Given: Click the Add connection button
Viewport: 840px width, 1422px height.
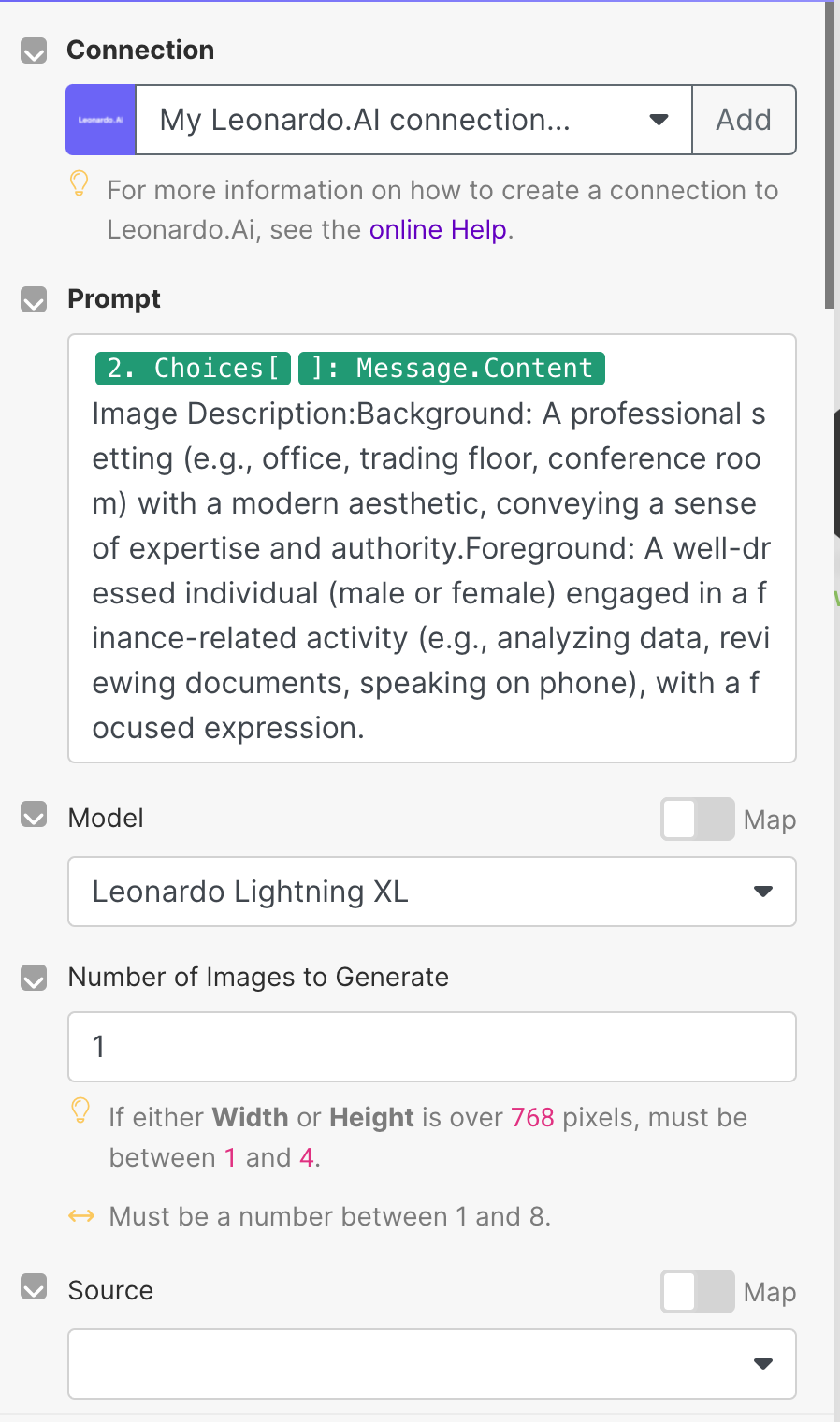Looking at the screenshot, I should pos(744,120).
